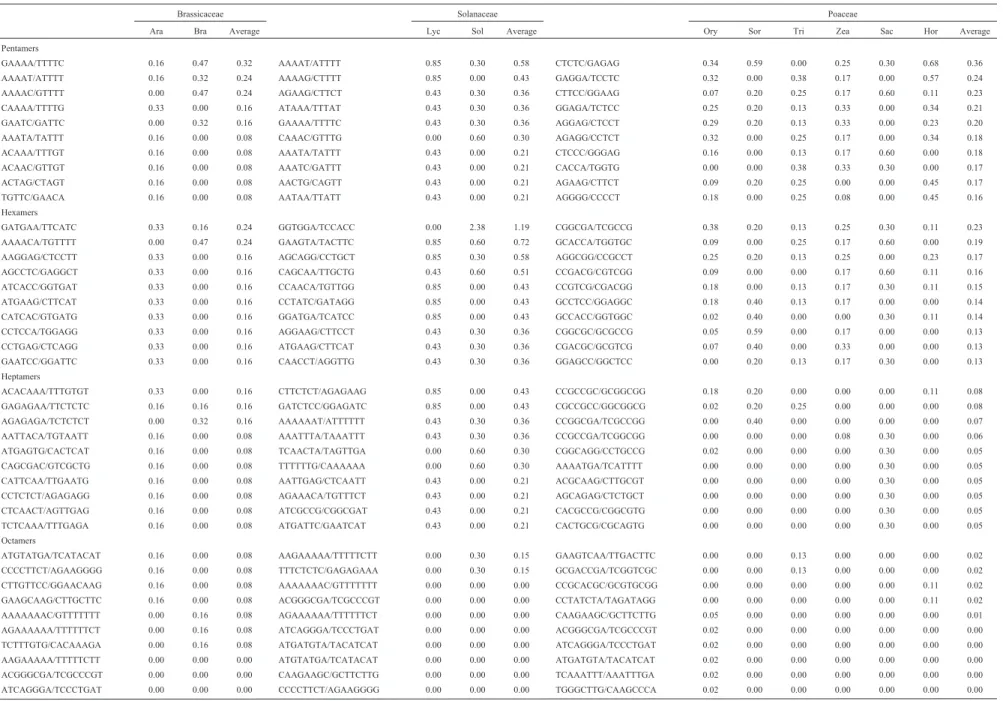Image resolution: width=1003 pixels, height=701 pixels.
Task: Click the 1.19 average value
Action: [x=521, y=227]
